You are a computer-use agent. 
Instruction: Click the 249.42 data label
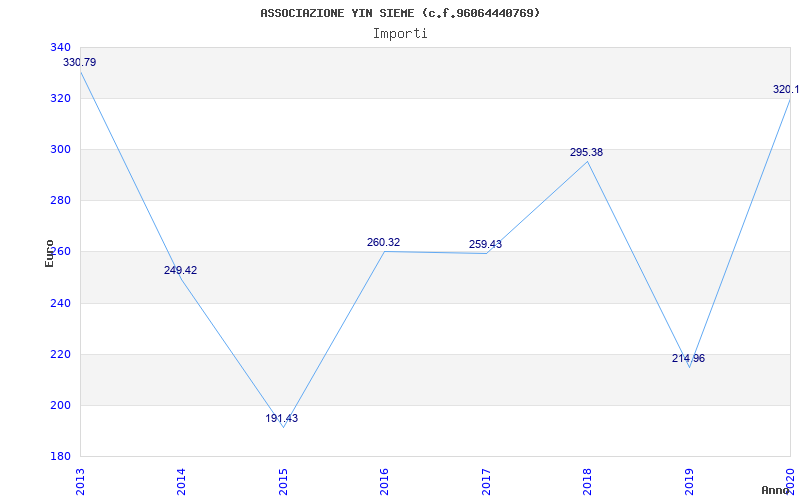pyautogui.click(x=180, y=270)
